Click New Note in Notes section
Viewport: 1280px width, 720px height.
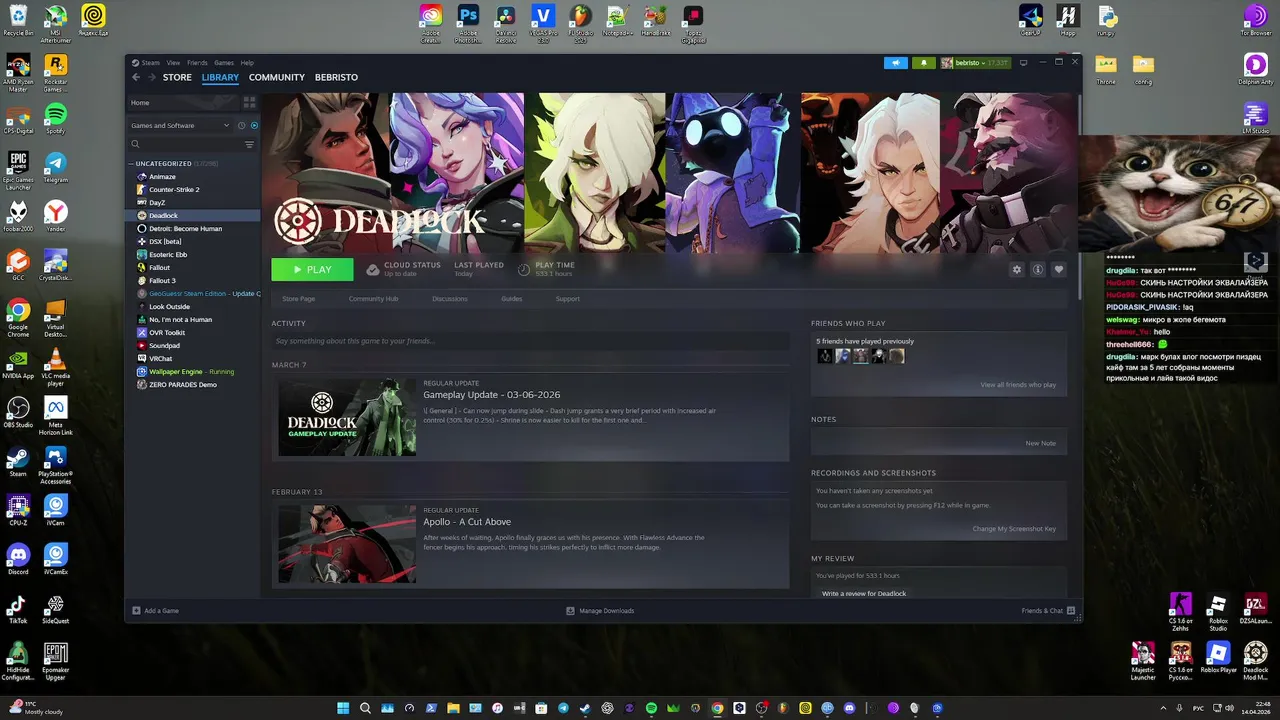pos(1040,443)
